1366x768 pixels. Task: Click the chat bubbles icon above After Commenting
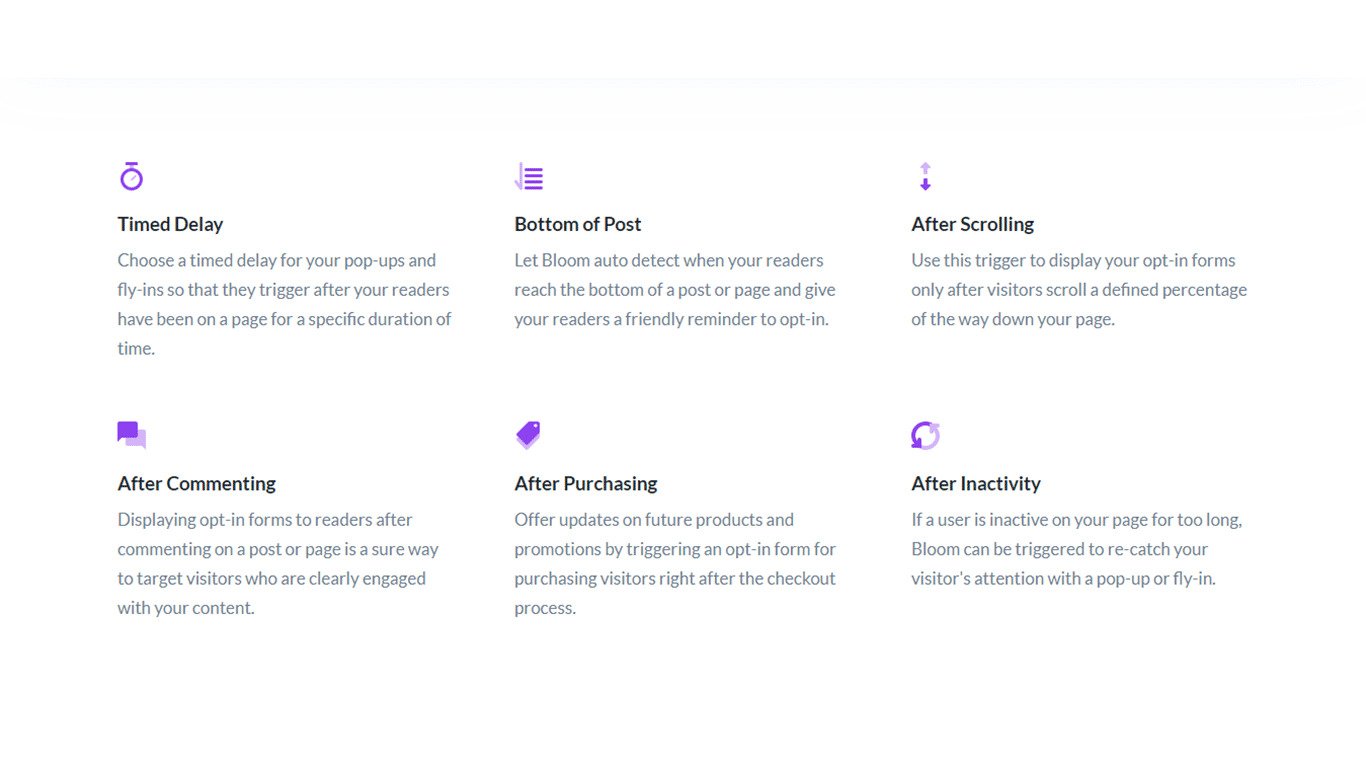[x=131, y=435]
